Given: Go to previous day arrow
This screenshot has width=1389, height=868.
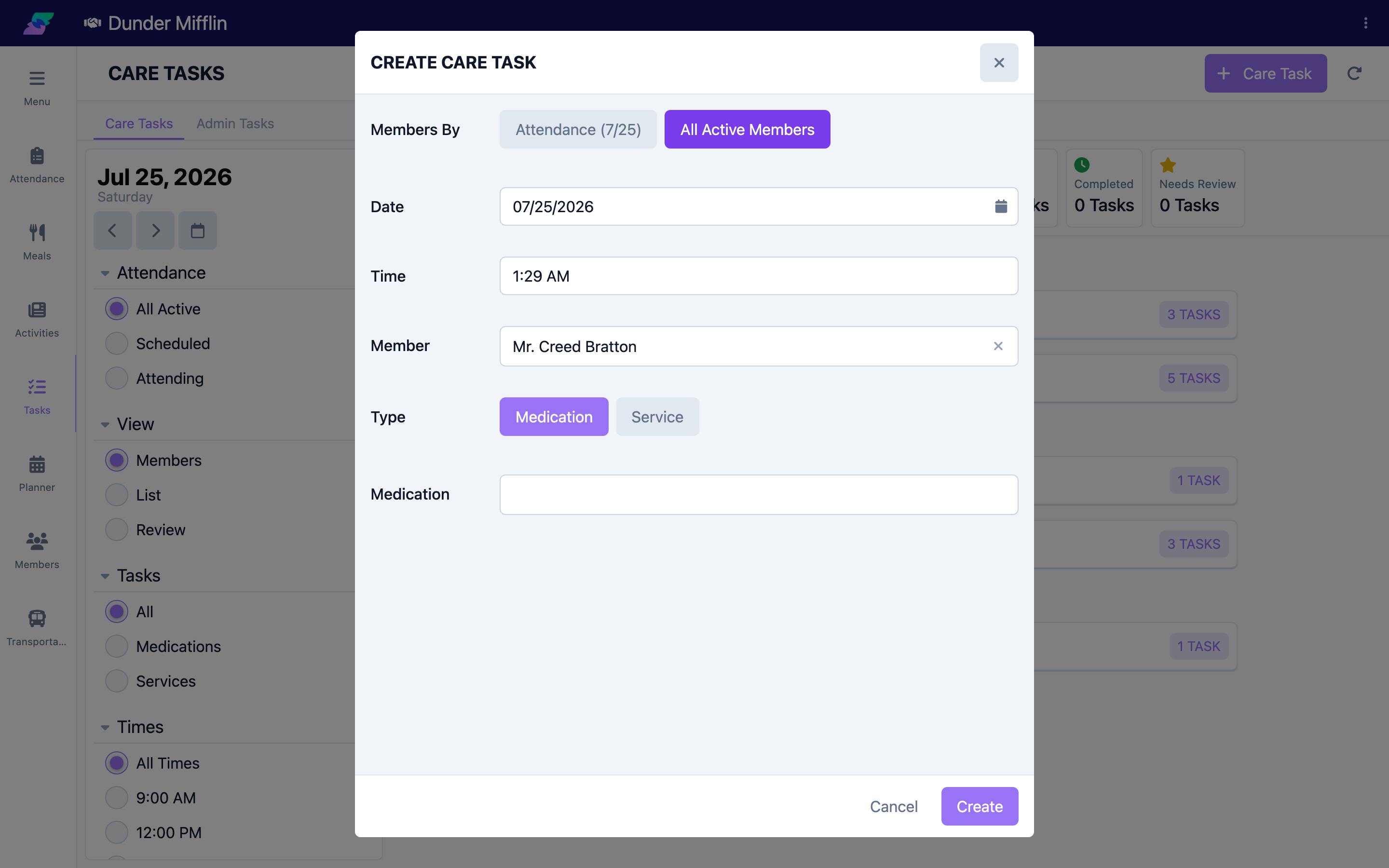Looking at the screenshot, I should [112, 231].
